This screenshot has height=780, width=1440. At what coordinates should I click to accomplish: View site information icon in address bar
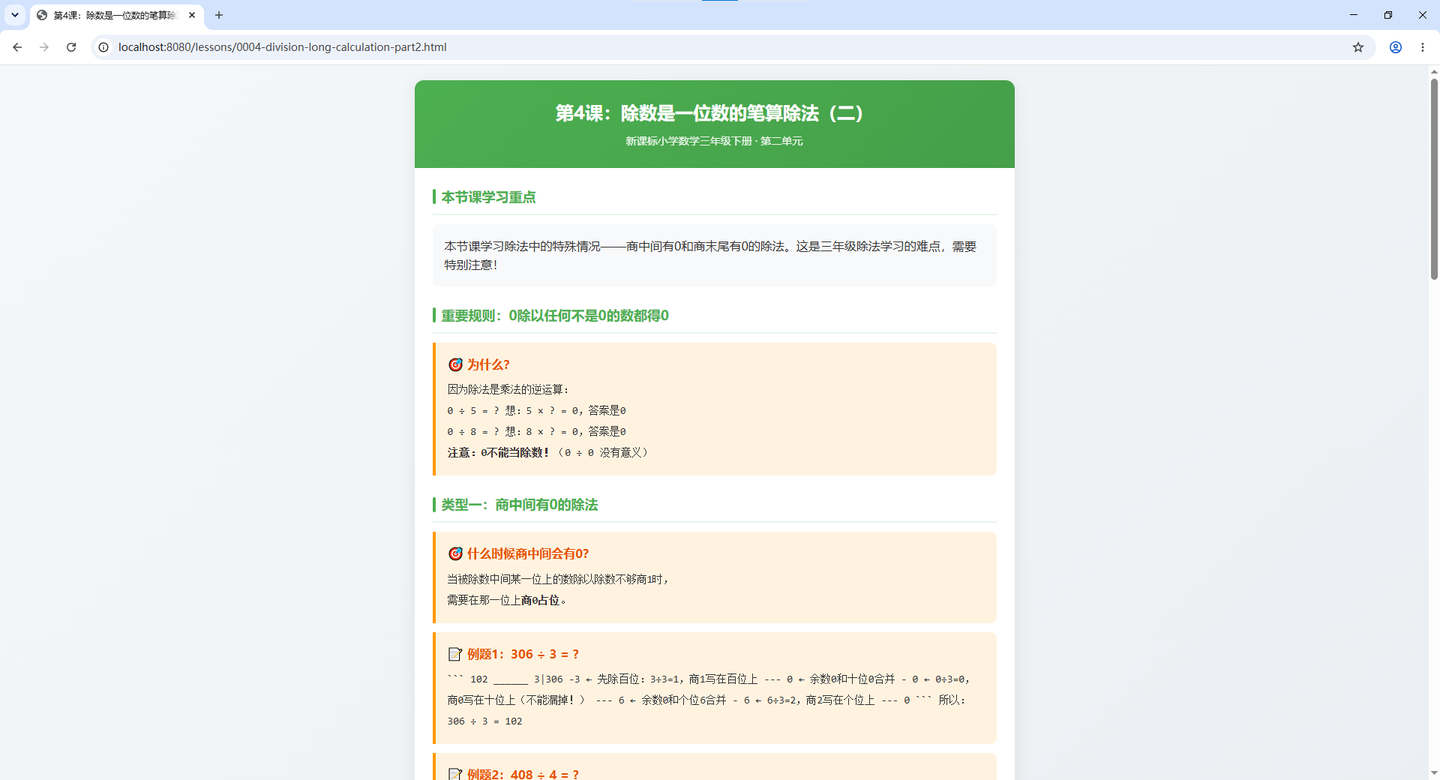pyautogui.click(x=103, y=47)
